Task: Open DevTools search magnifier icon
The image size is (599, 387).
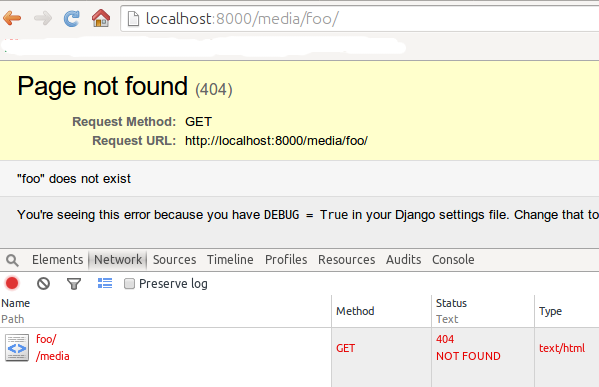Action: (12, 260)
